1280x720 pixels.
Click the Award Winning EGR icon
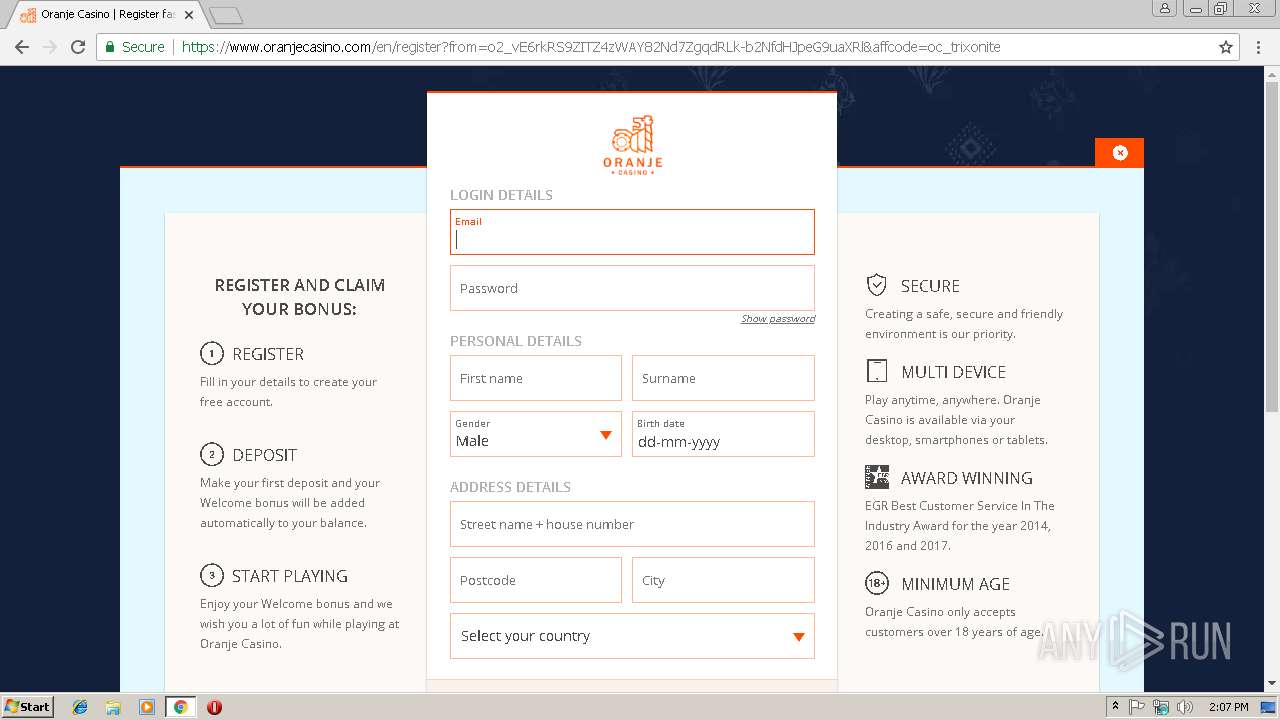point(876,477)
